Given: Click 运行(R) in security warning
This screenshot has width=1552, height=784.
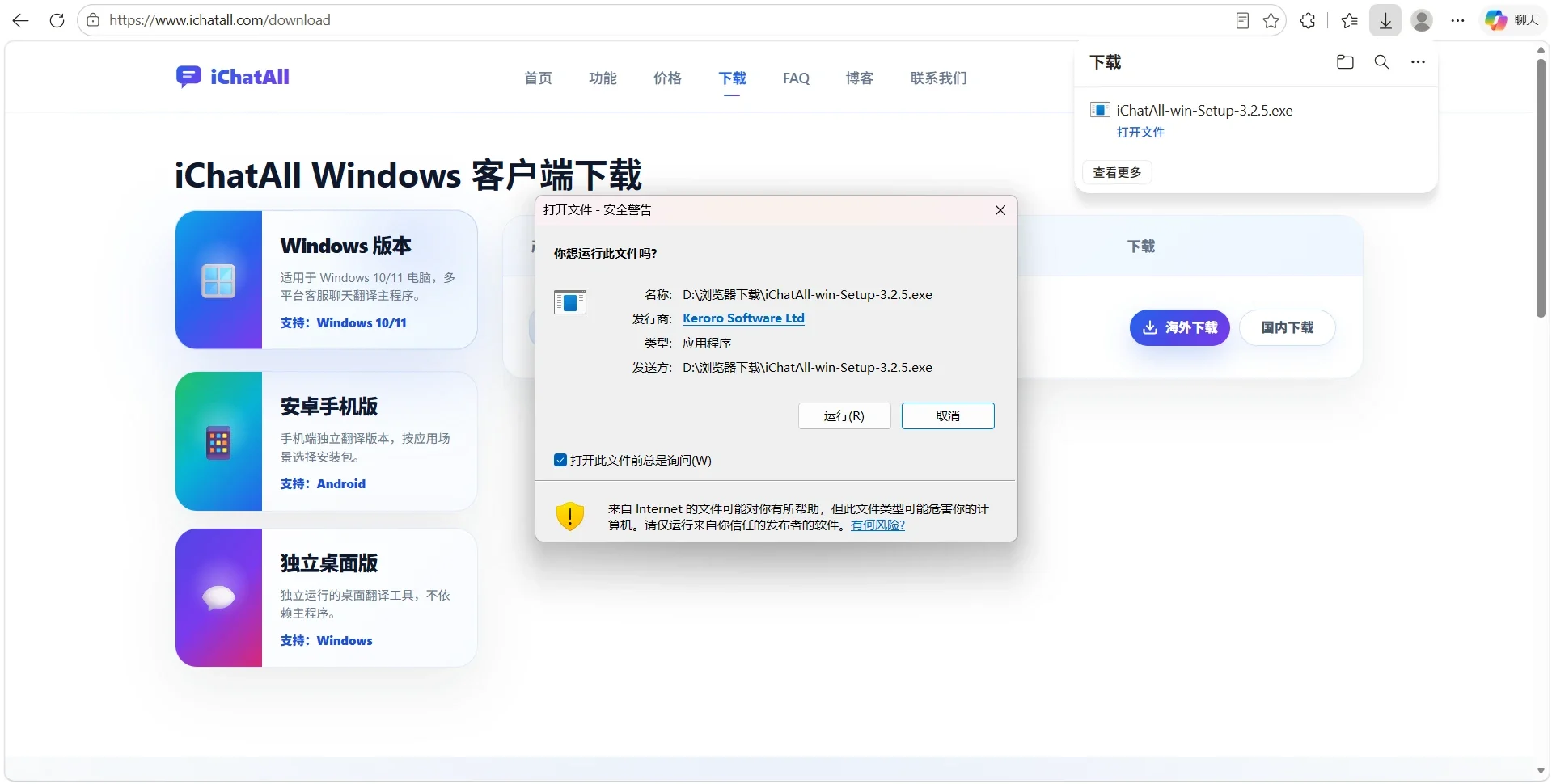Looking at the screenshot, I should click(x=844, y=416).
